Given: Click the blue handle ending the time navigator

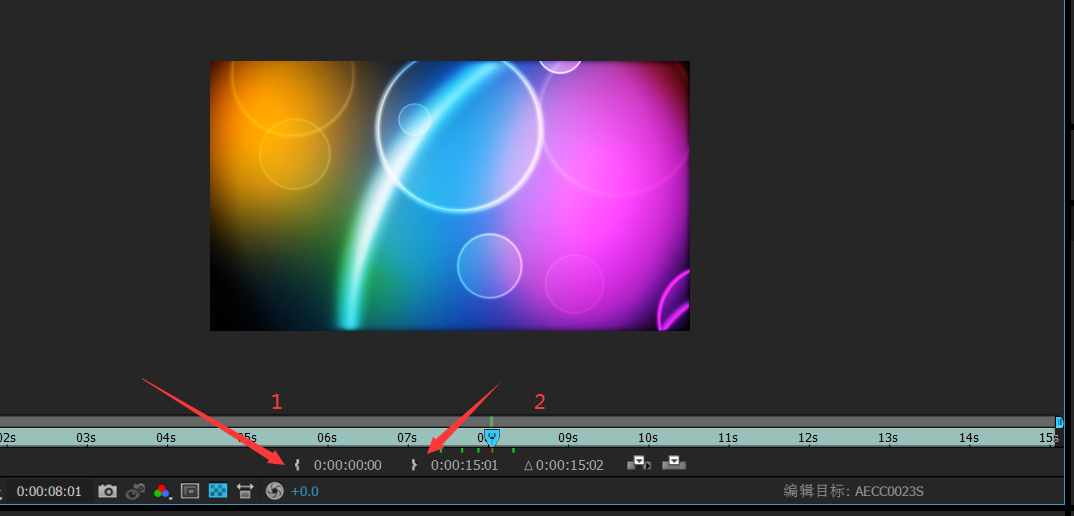Looking at the screenshot, I should coord(1060,422).
